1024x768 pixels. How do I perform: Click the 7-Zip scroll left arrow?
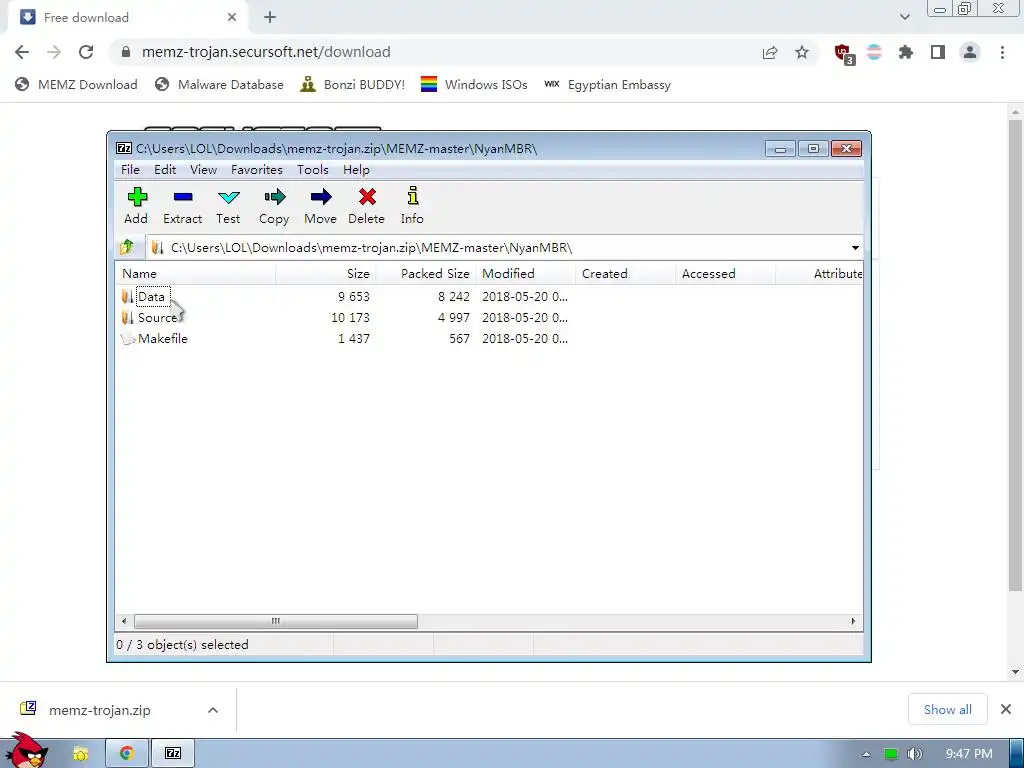124,621
